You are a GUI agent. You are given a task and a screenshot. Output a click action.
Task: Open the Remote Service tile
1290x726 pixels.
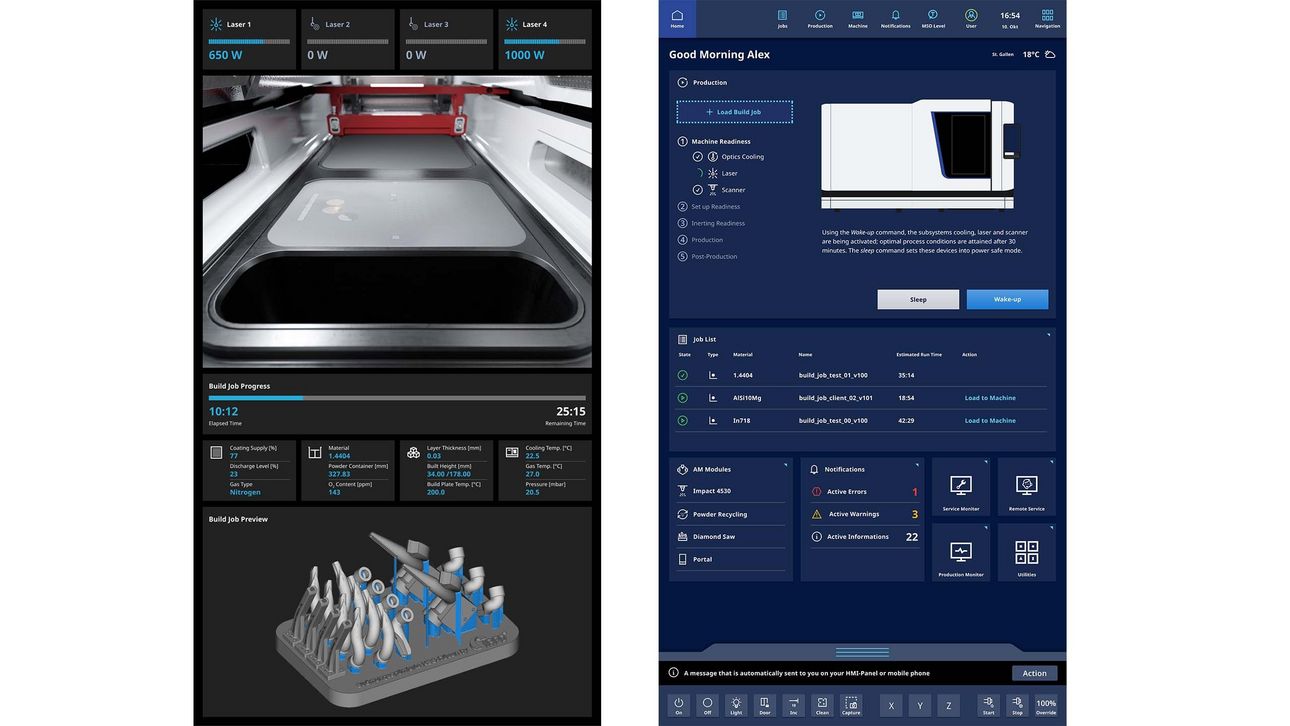pos(1026,487)
